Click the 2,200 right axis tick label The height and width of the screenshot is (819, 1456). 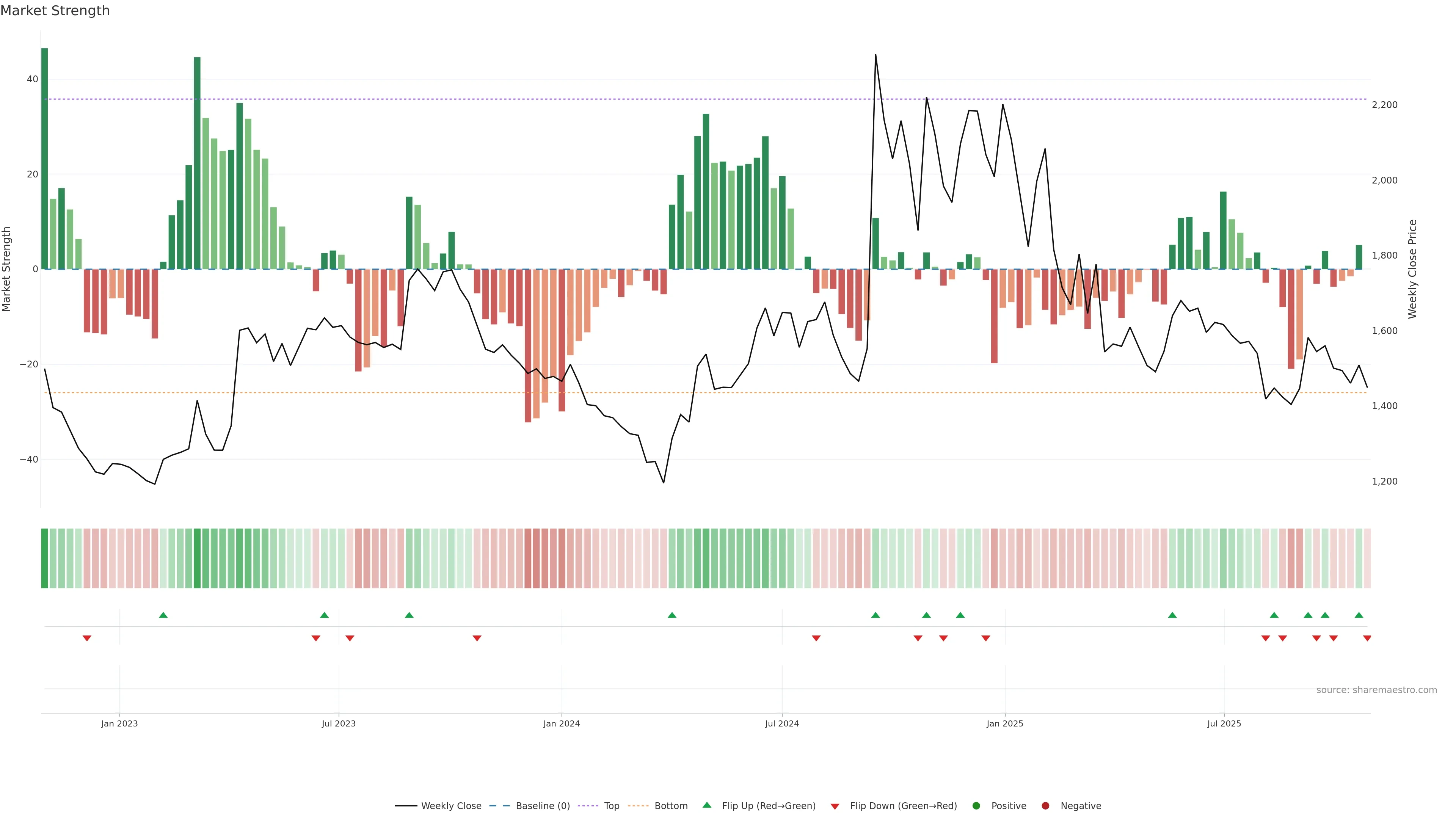pyautogui.click(x=1384, y=105)
